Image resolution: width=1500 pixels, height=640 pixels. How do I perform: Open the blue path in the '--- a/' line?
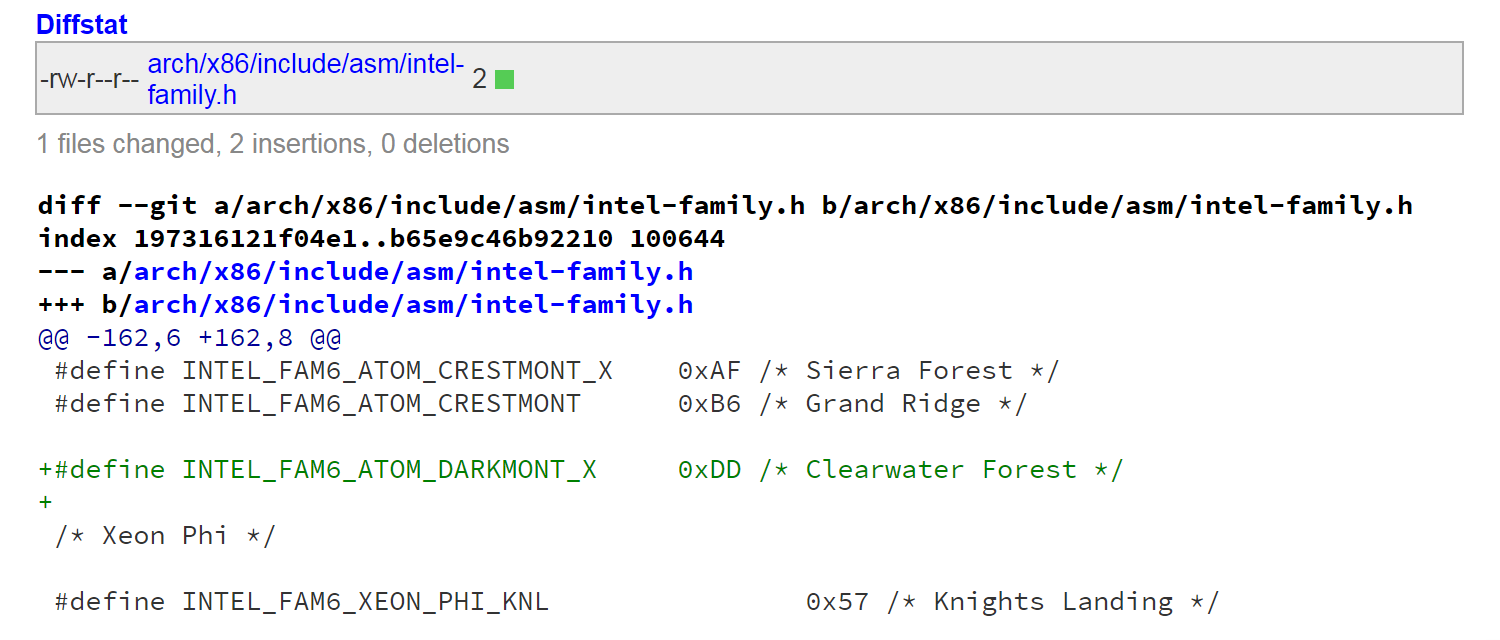(414, 272)
